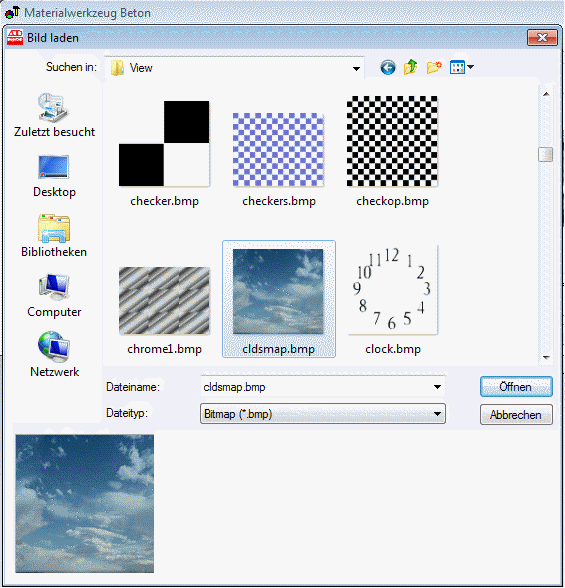Open Computer location in sidebar
The image size is (565, 588).
point(54,296)
